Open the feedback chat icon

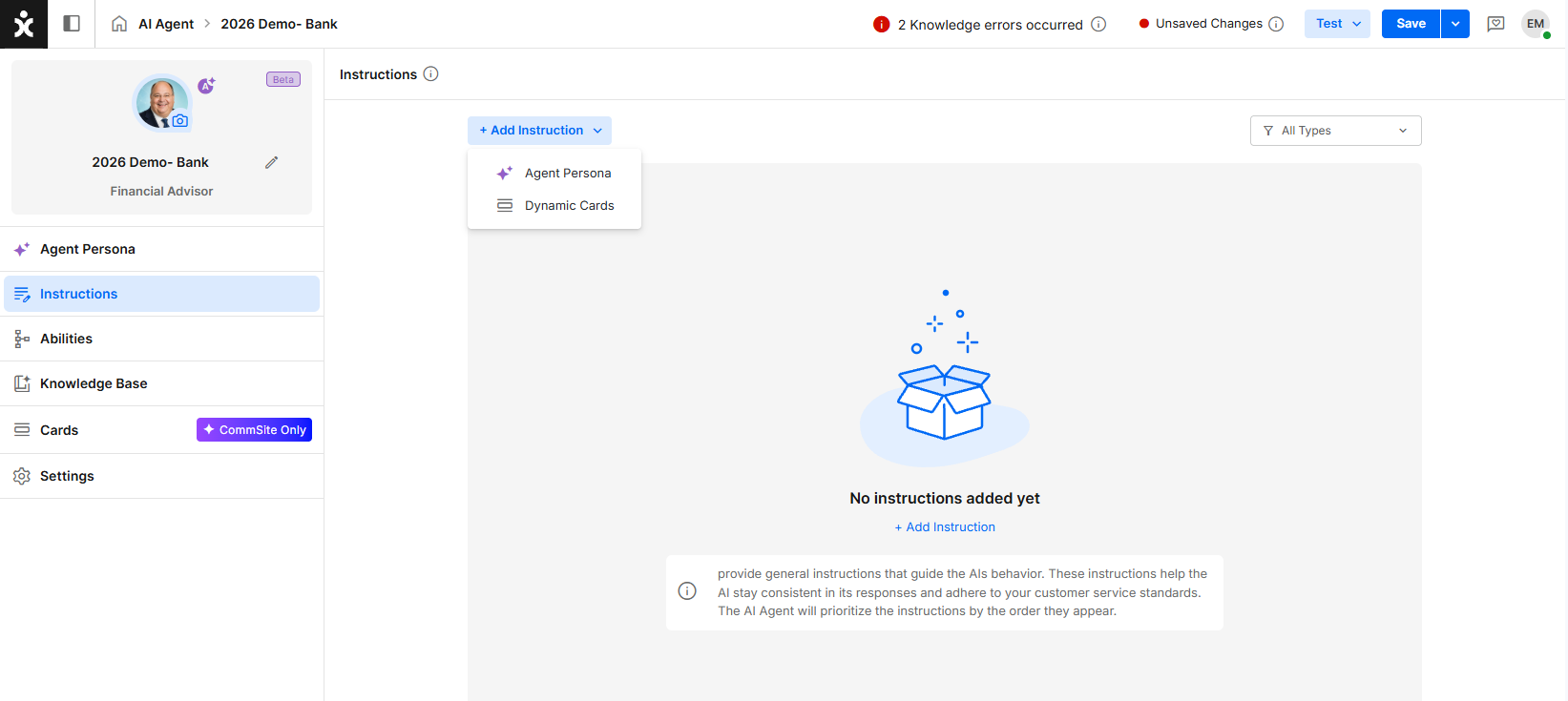(1495, 24)
